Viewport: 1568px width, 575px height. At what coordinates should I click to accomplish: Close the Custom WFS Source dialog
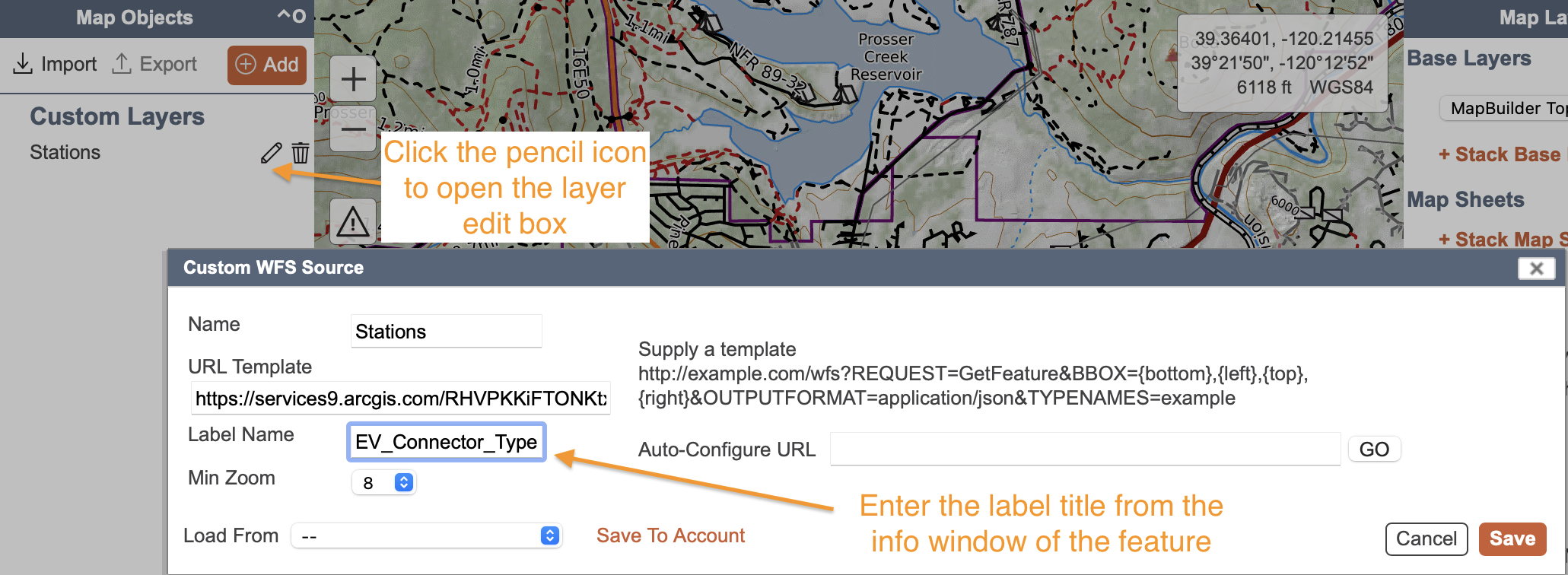pos(1536,268)
